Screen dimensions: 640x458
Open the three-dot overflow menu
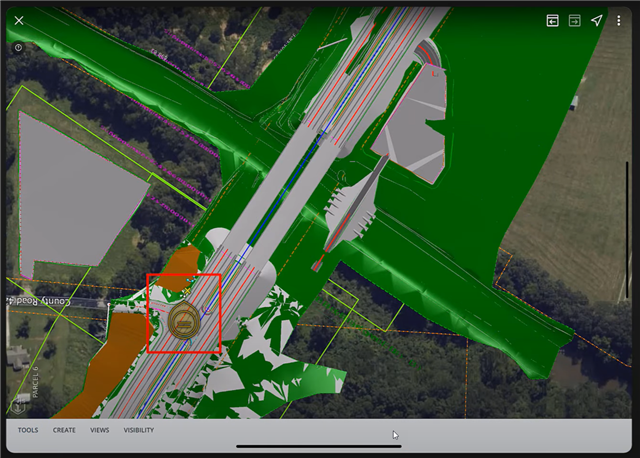[x=620, y=20]
